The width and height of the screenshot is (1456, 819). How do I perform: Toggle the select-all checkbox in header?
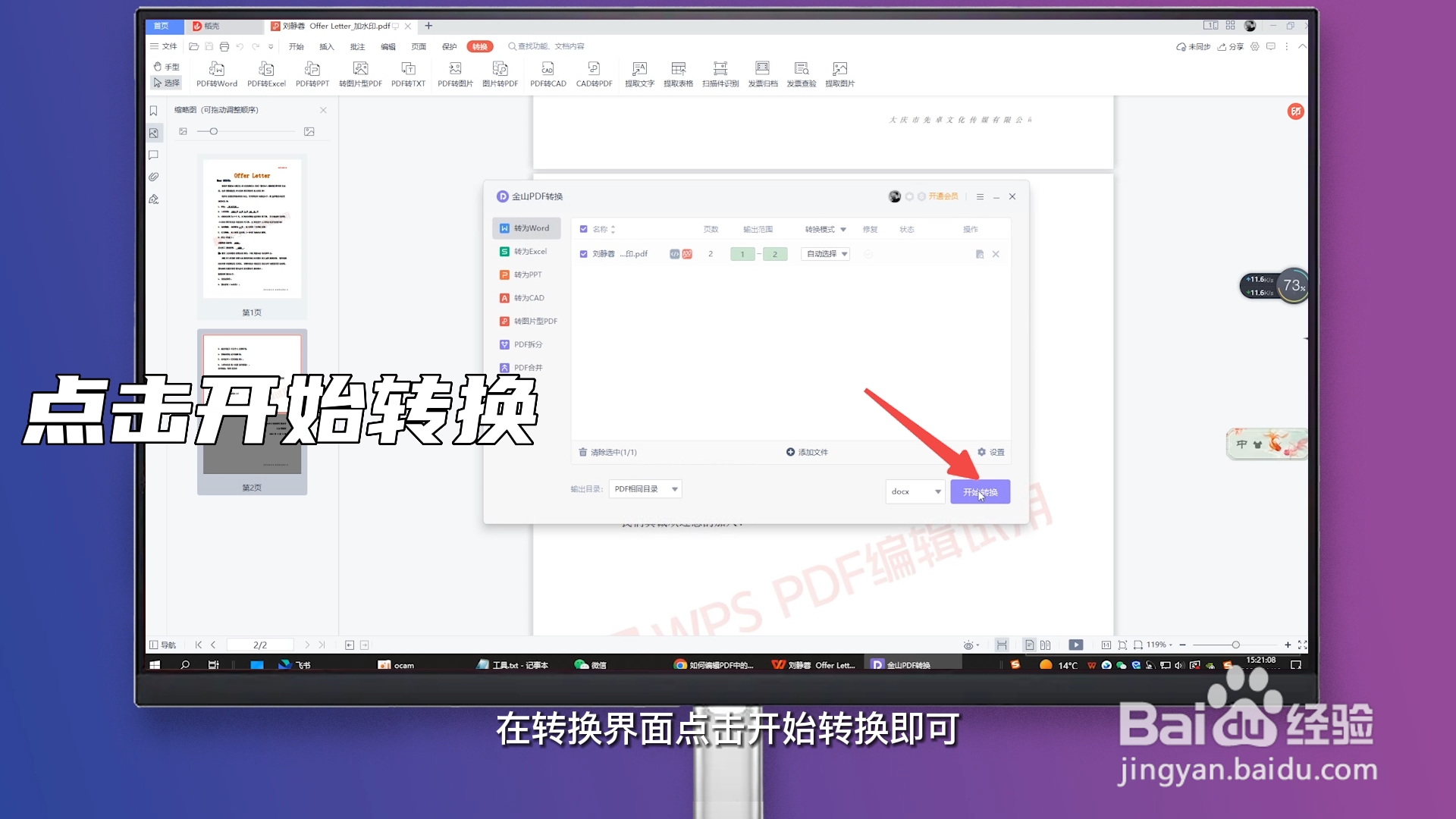click(583, 228)
